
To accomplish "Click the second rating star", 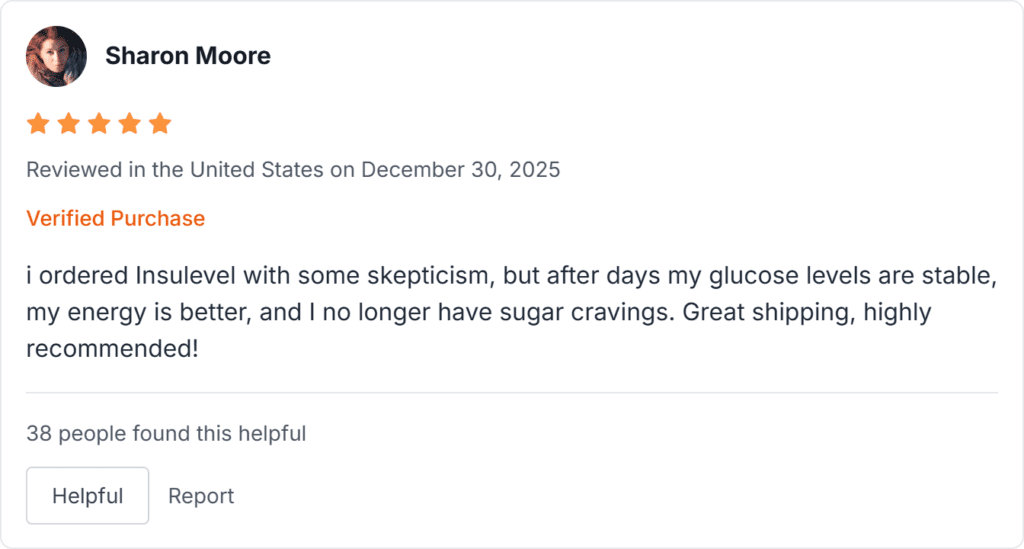I will pyautogui.click(x=69, y=124).
